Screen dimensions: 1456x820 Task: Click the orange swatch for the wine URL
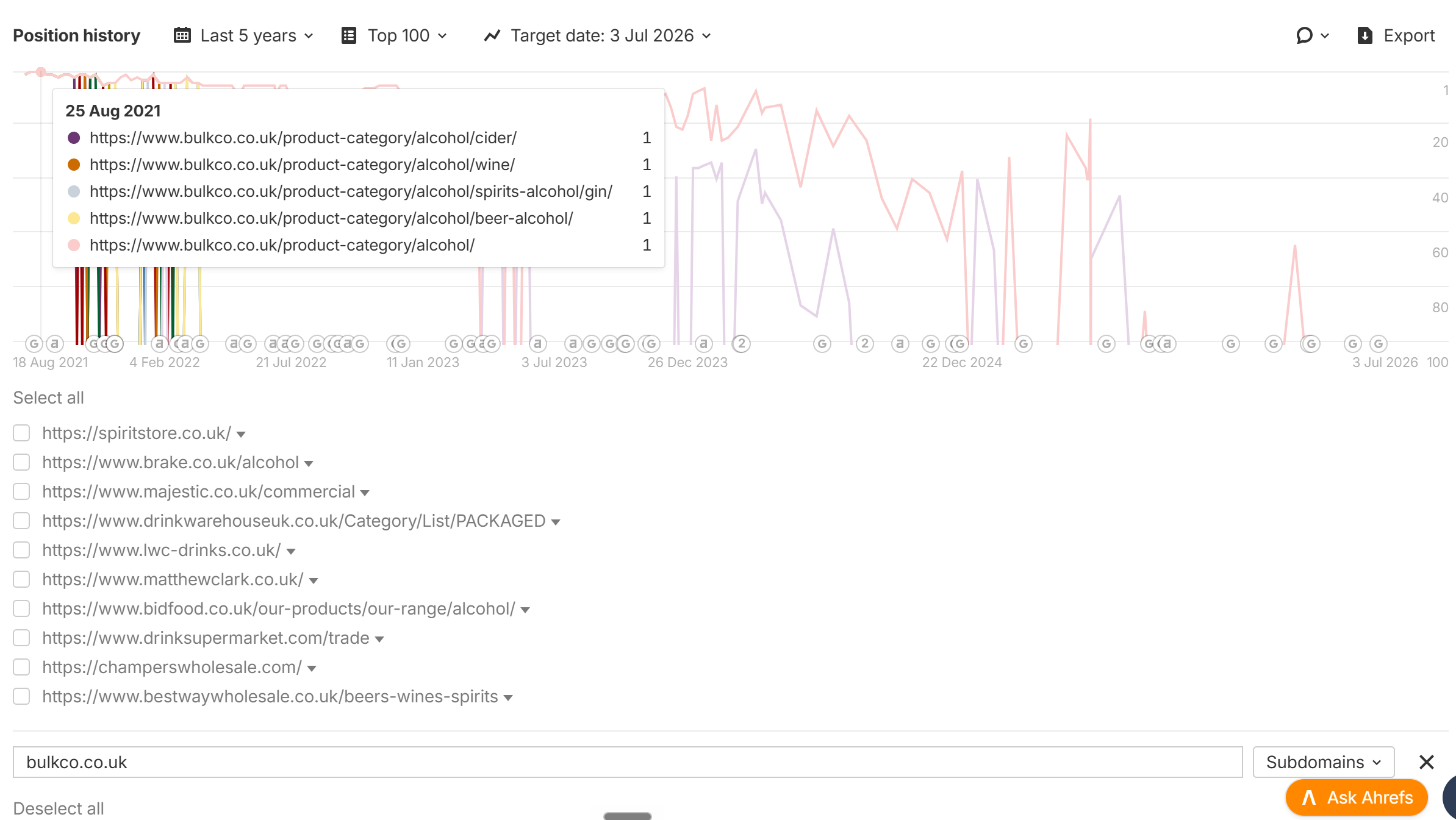point(74,165)
